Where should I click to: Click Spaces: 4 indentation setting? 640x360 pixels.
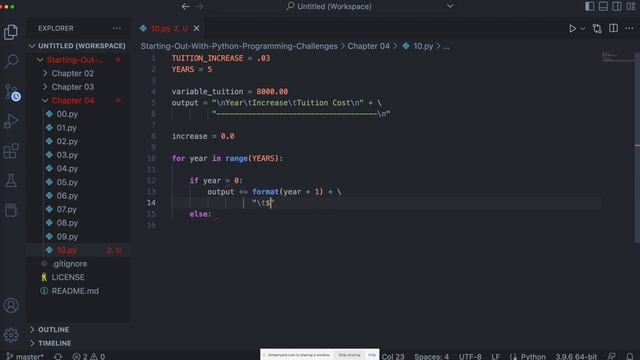(431, 356)
